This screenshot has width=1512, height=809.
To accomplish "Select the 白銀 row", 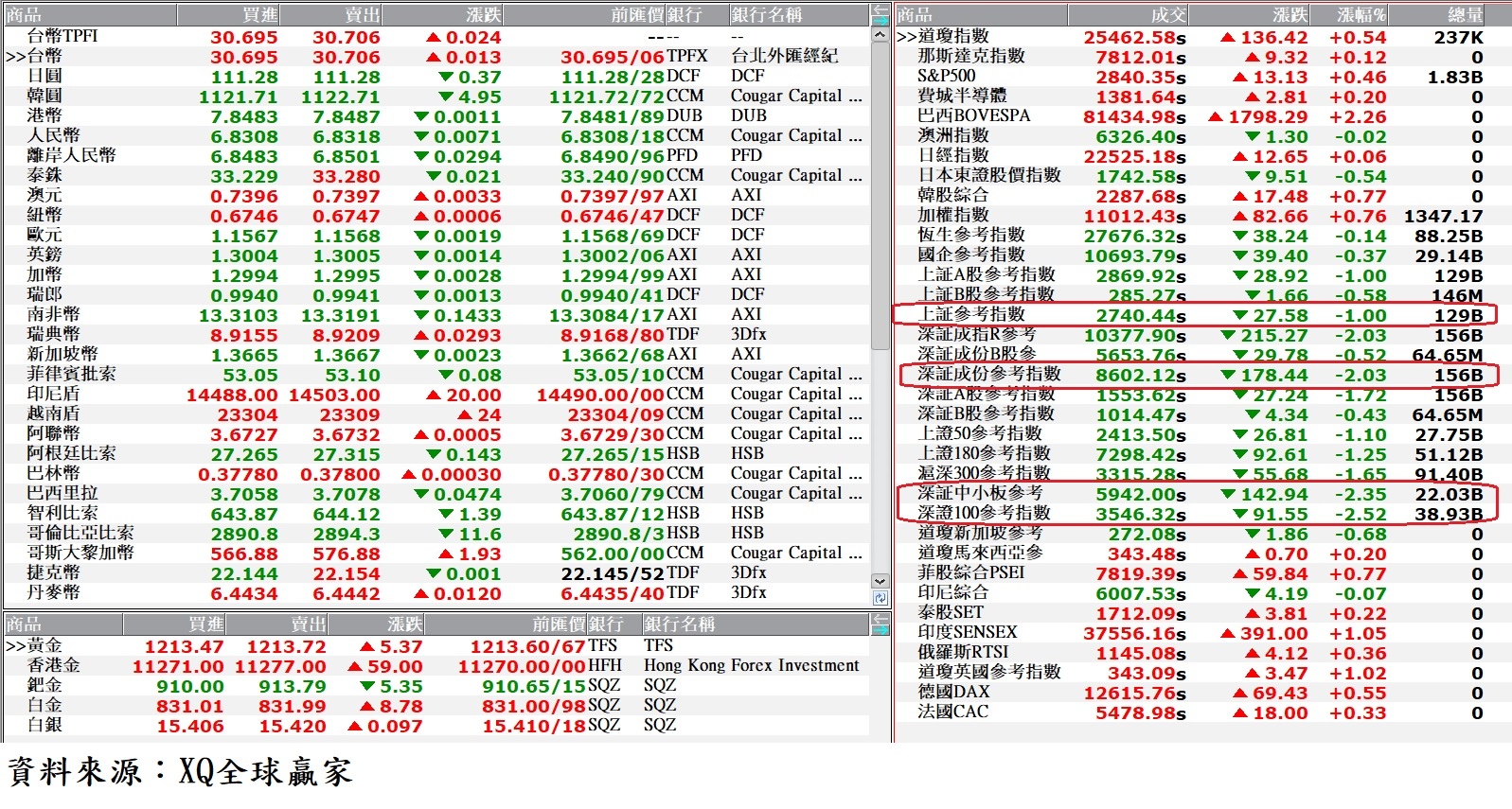I will 436,725.
